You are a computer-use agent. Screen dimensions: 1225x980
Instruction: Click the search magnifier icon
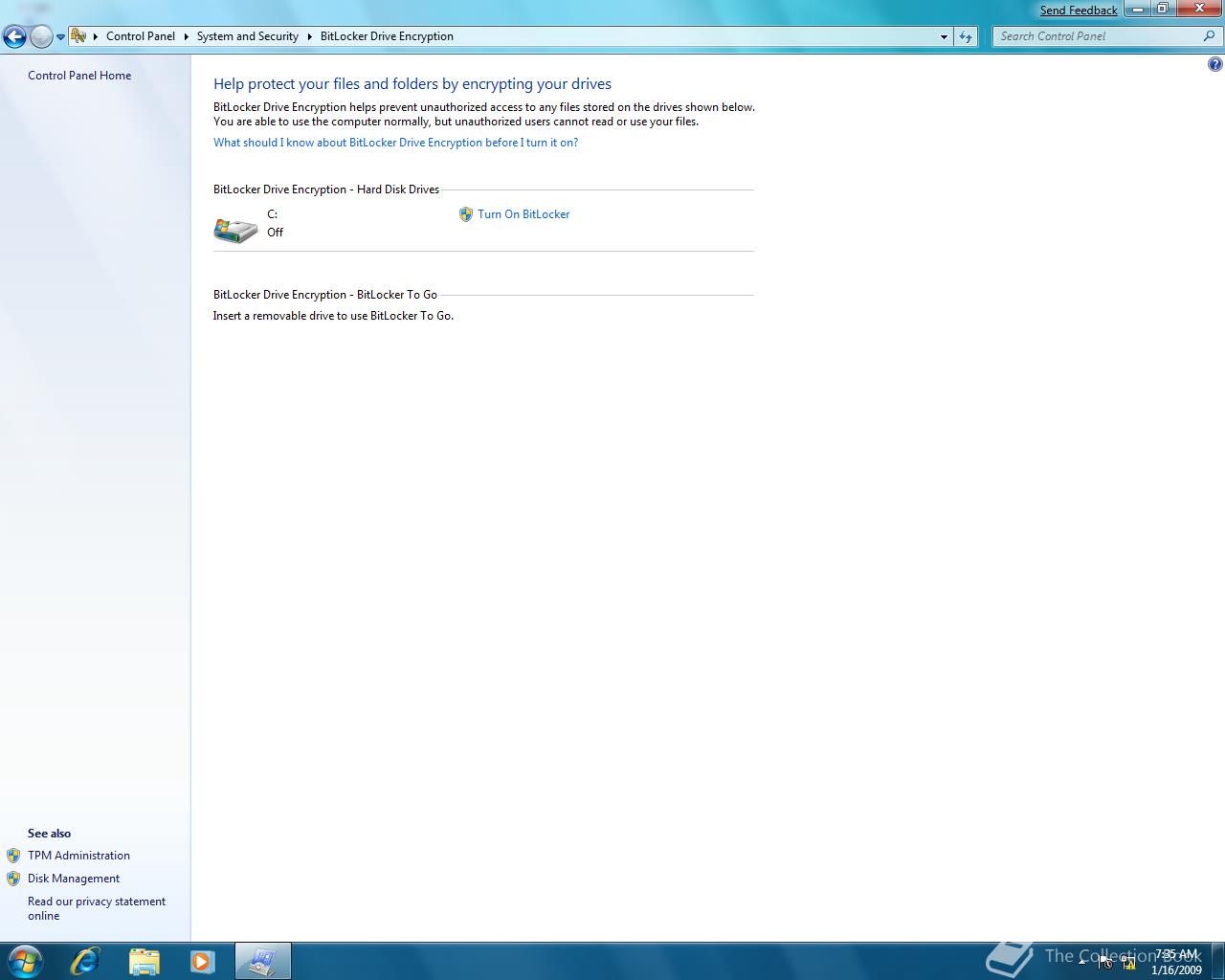tap(1210, 36)
